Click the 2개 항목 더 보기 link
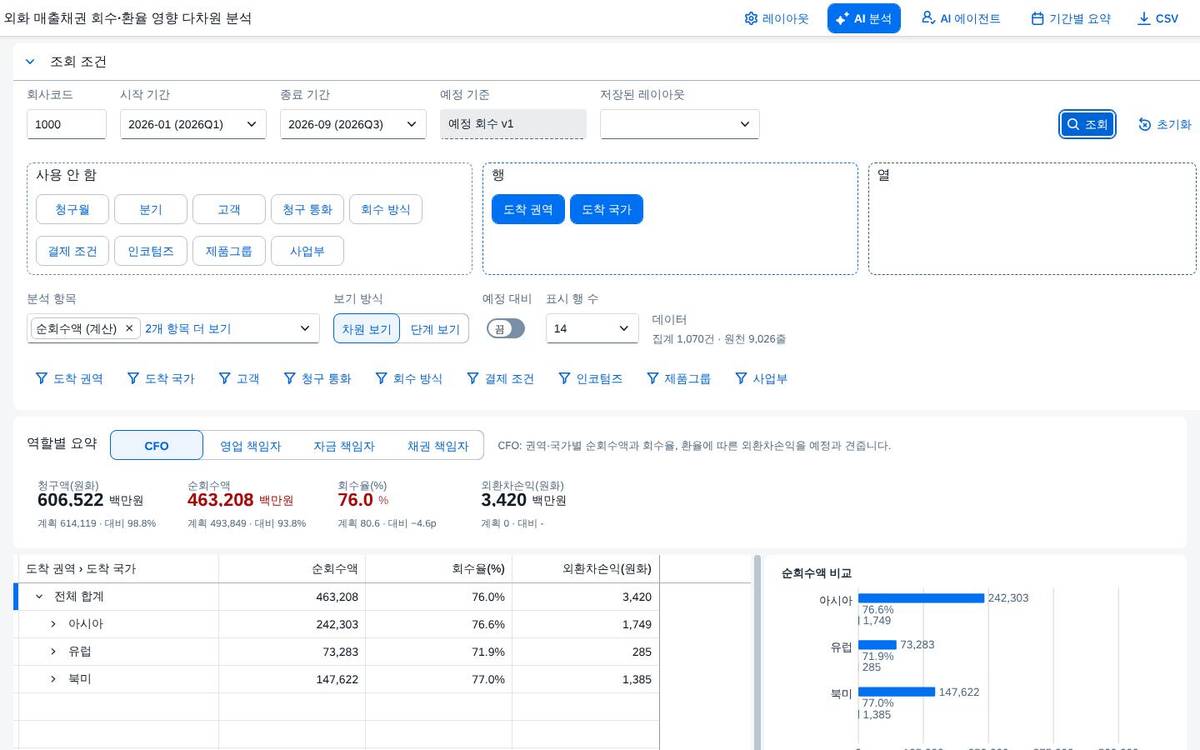Screen dimensions: 1200x750 point(188,328)
